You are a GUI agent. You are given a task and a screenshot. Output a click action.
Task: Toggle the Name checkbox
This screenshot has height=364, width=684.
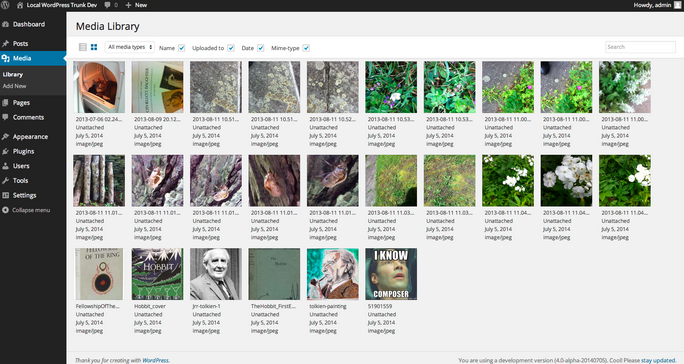tap(181, 48)
